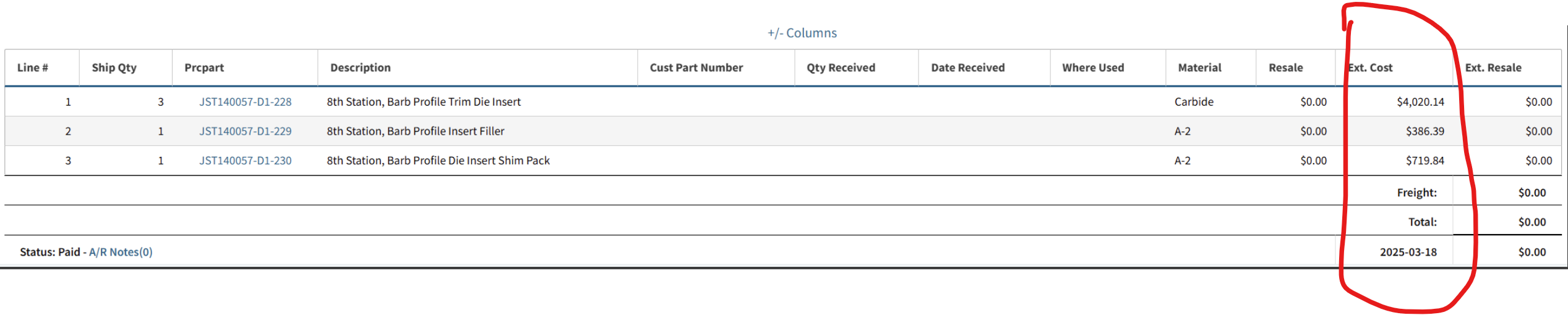Open the +/- Columns link
Image resolution: width=1568 pixels, height=315 pixels.
[x=802, y=33]
